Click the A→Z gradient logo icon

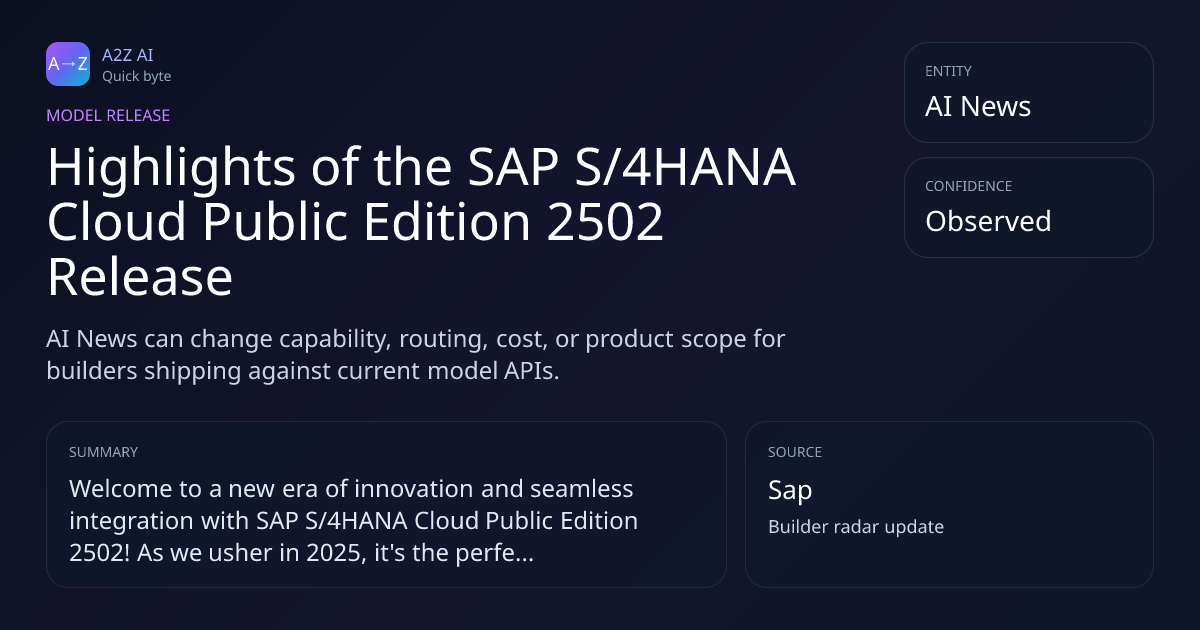(68, 64)
